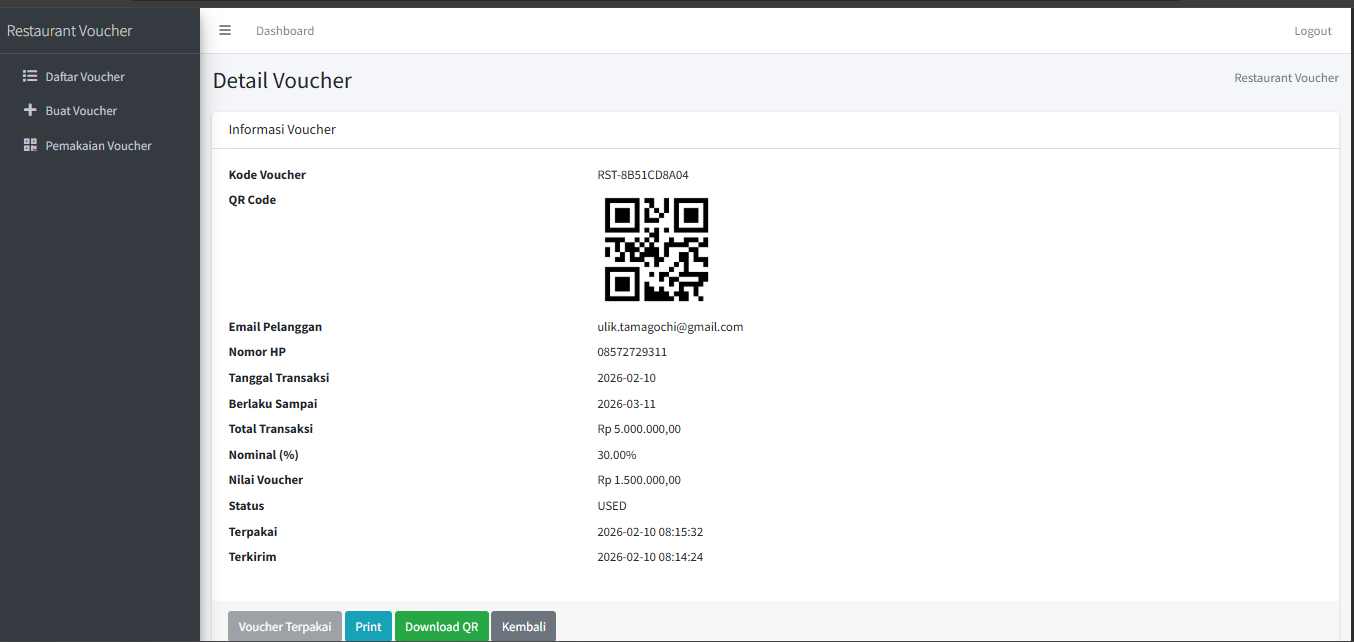Click the Dashboard breadcrumb link
The height and width of the screenshot is (642, 1354).
[x=285, y=31]
